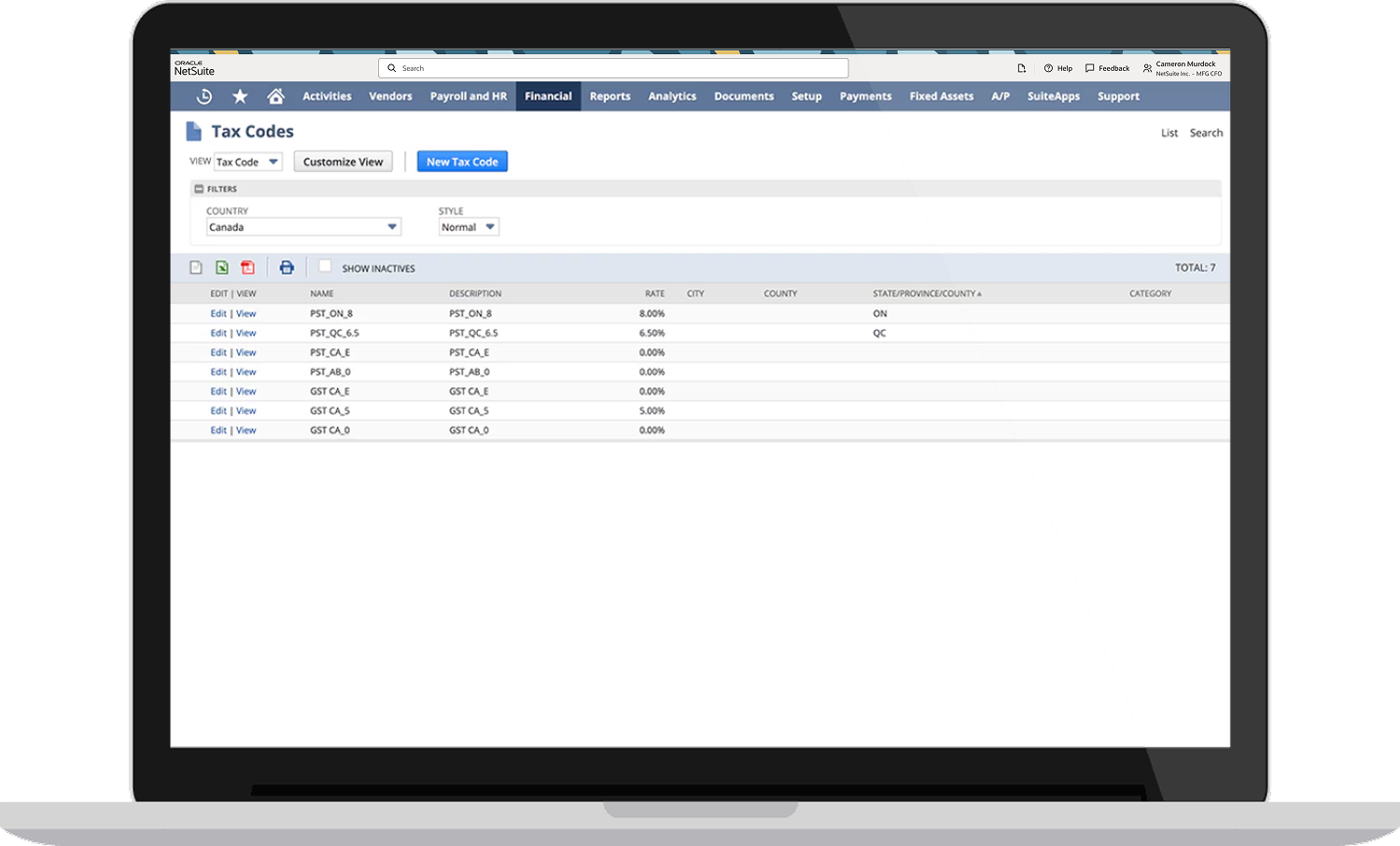Open the View Tax Code dropdown
The width and height of the screenshot is (1400, 846).
248,162
